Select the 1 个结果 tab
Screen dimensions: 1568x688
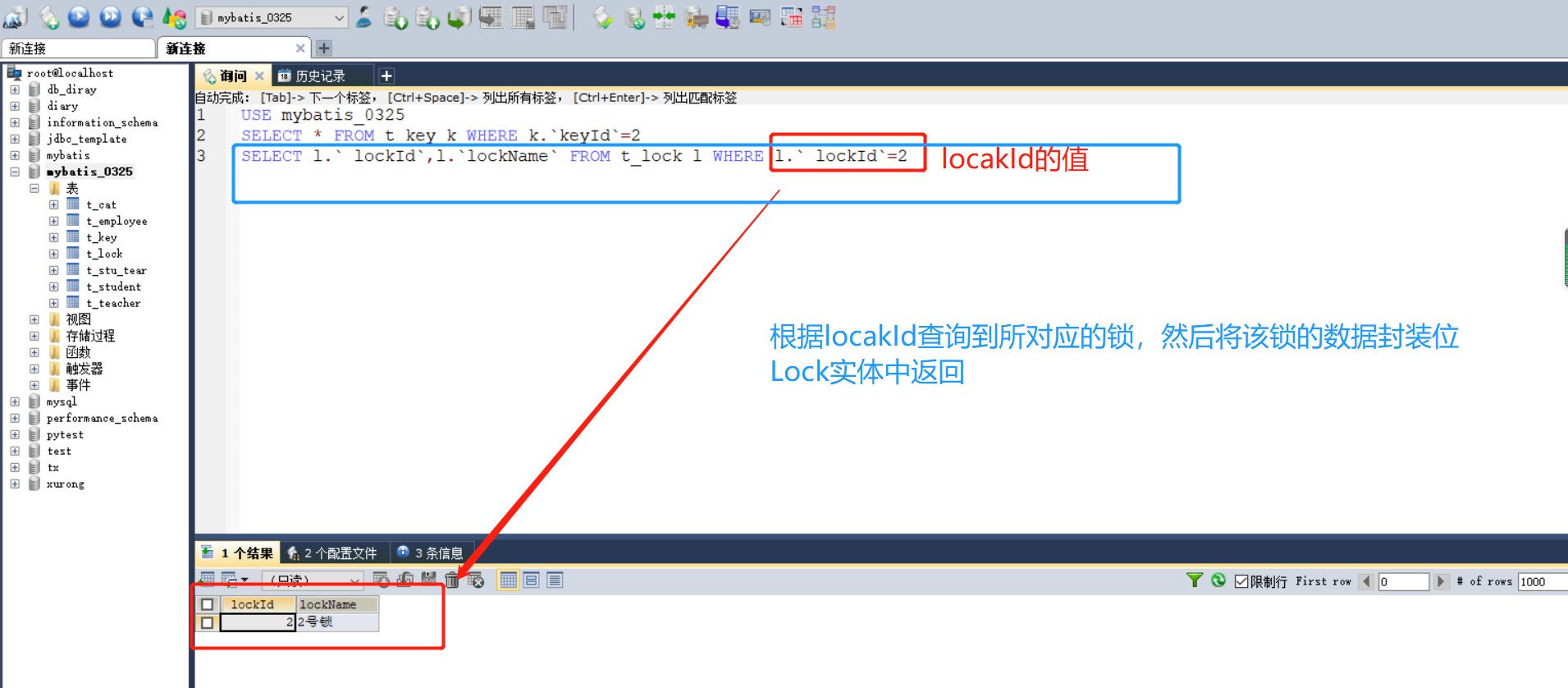pyautogui.click(x=238, y=553)
